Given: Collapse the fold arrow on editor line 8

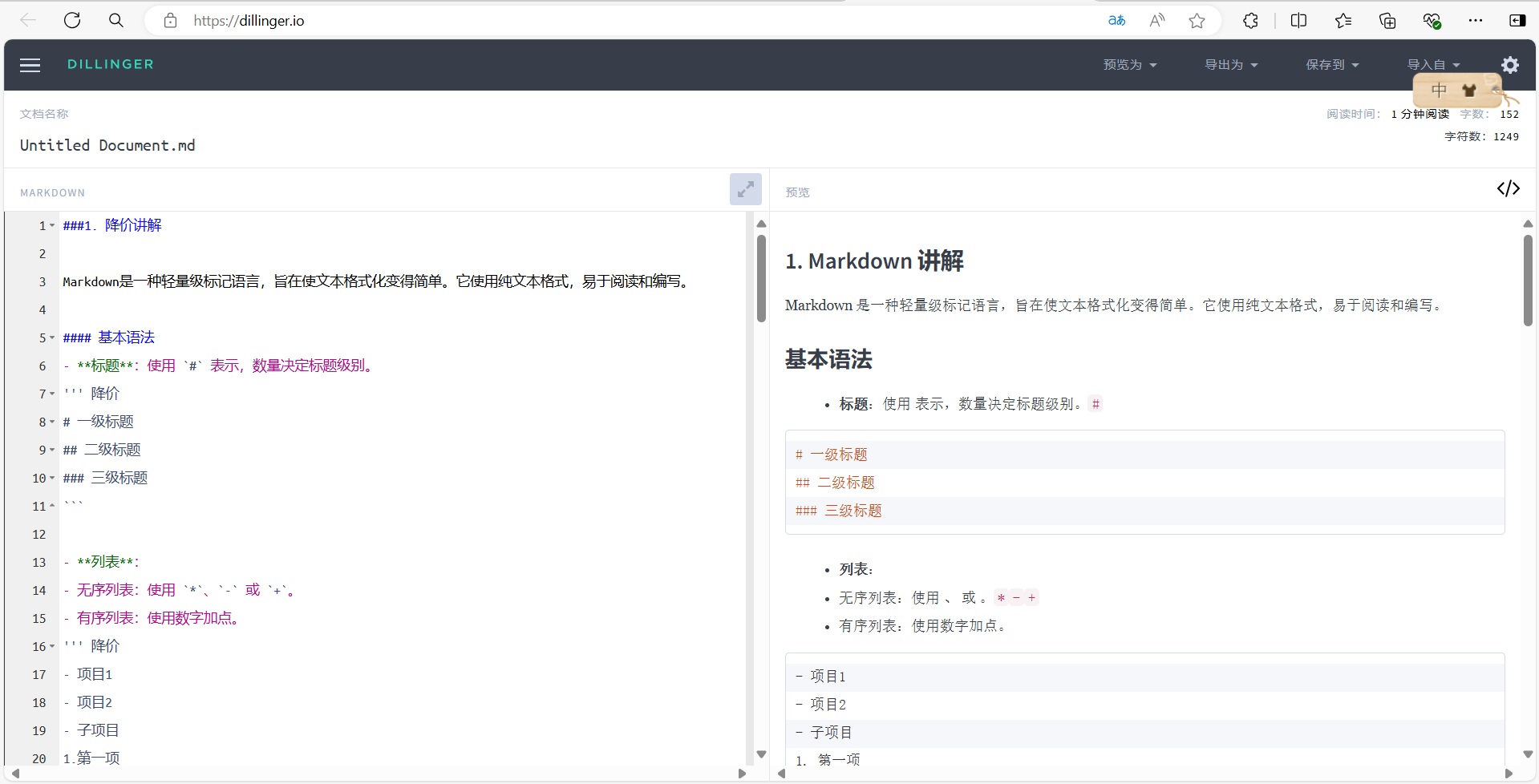Looking at the screenshot, I should click(52, 422).
